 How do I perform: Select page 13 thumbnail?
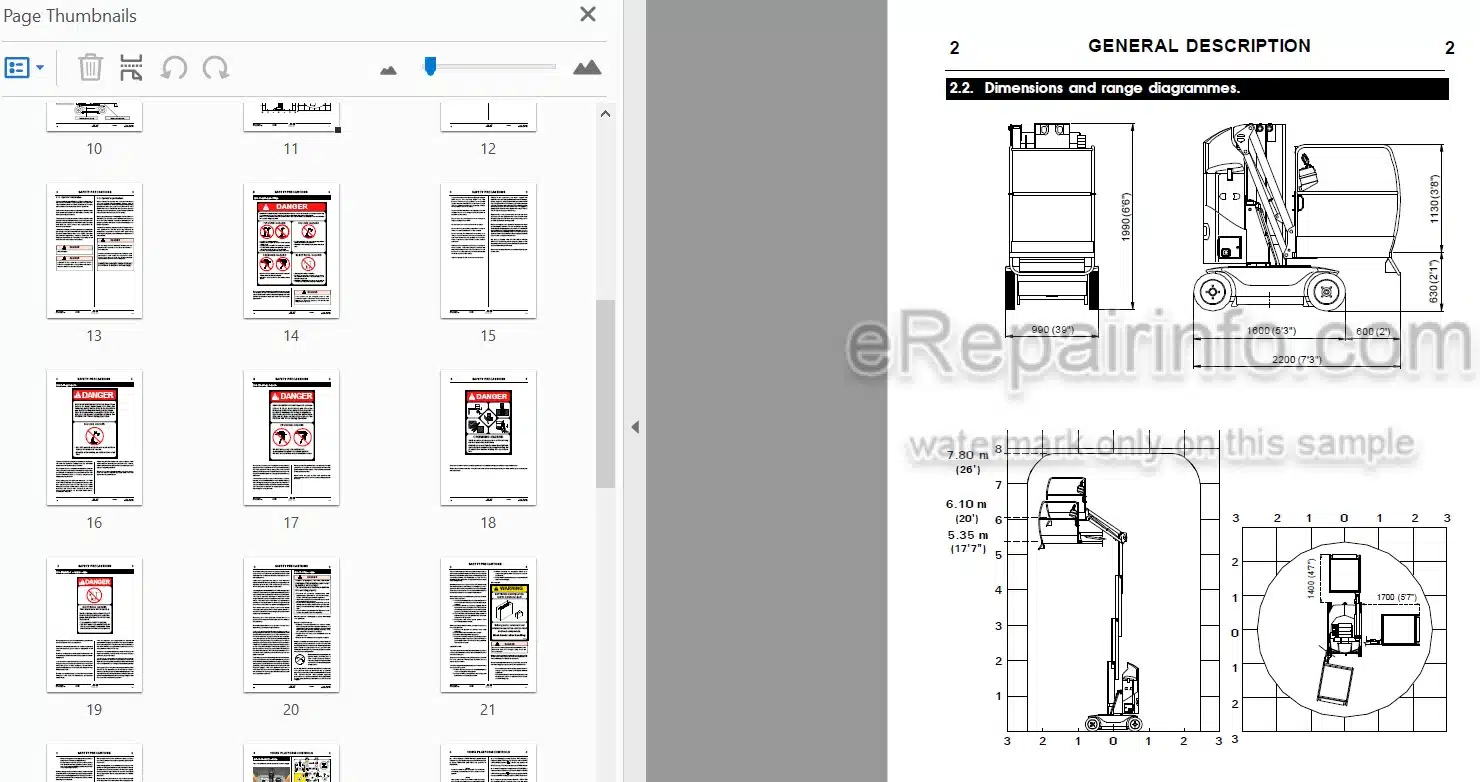click(x=94, y=250)
